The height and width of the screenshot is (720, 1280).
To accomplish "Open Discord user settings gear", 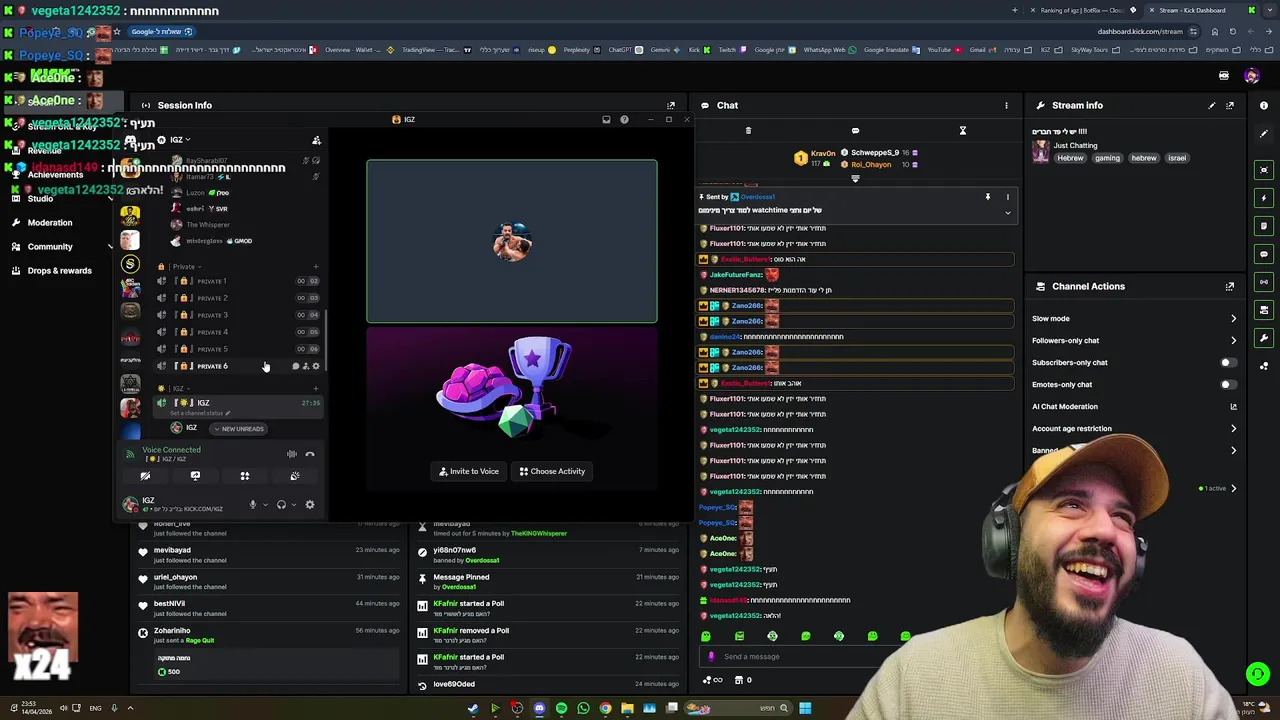I will coord(310,505).
